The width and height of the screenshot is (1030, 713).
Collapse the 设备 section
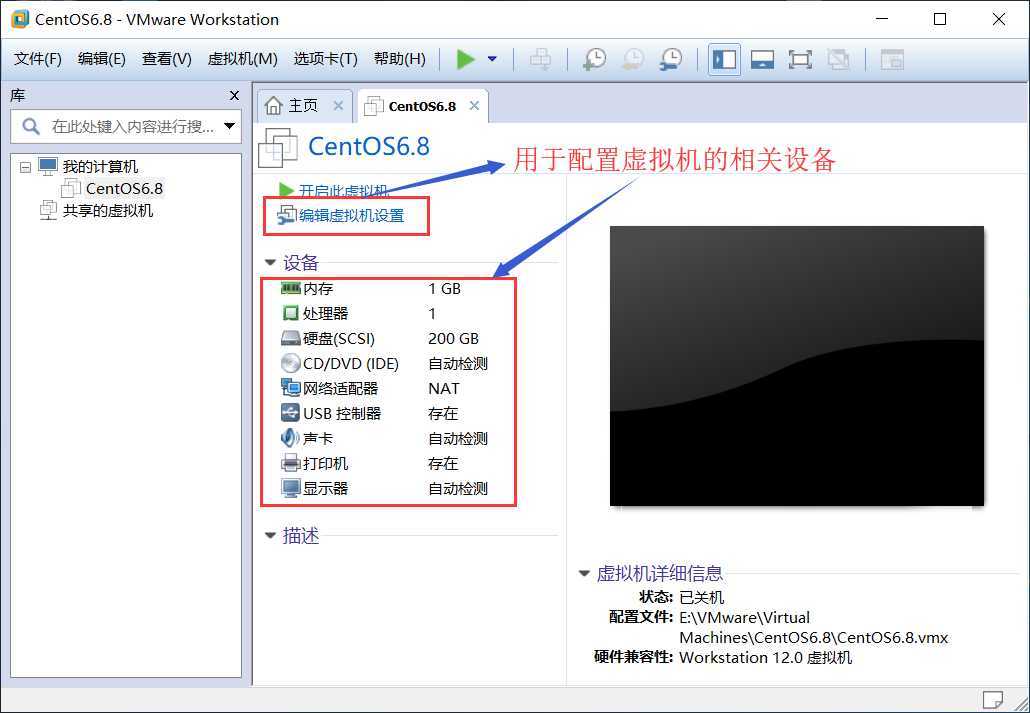[270, 262]
